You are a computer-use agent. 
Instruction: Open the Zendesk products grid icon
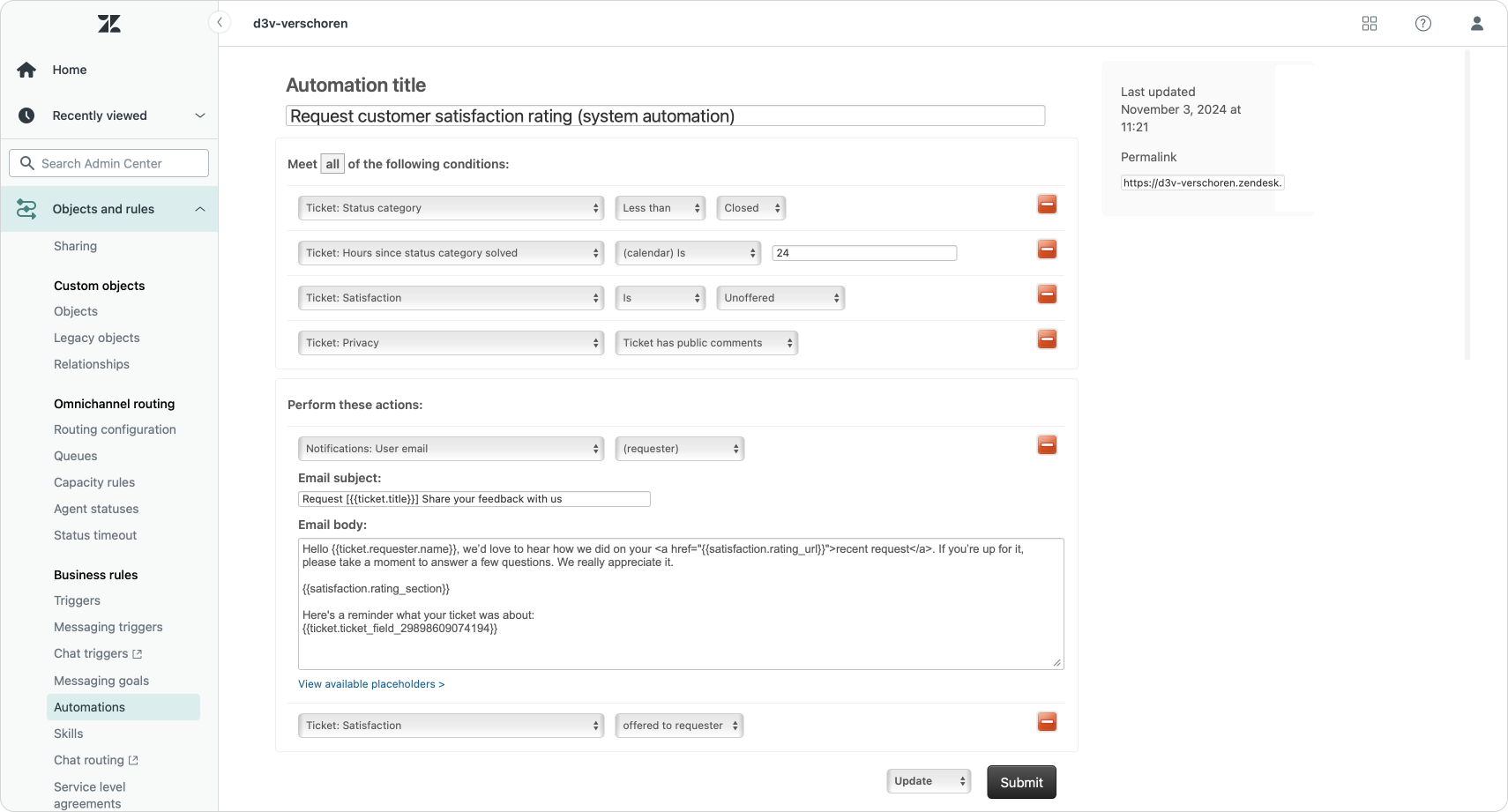(x=1369, y=24)
